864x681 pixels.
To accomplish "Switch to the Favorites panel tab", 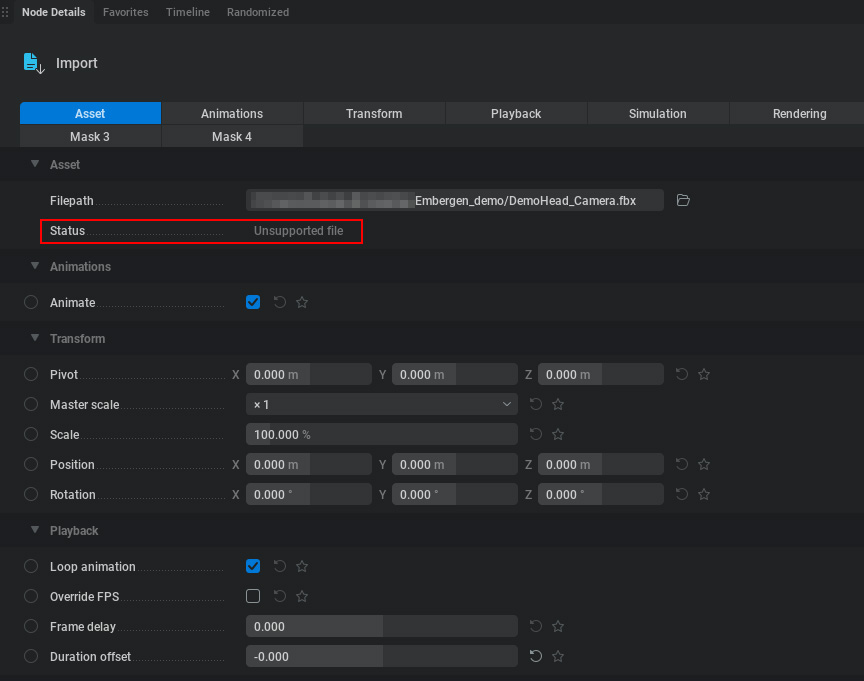I will point(126,12).
